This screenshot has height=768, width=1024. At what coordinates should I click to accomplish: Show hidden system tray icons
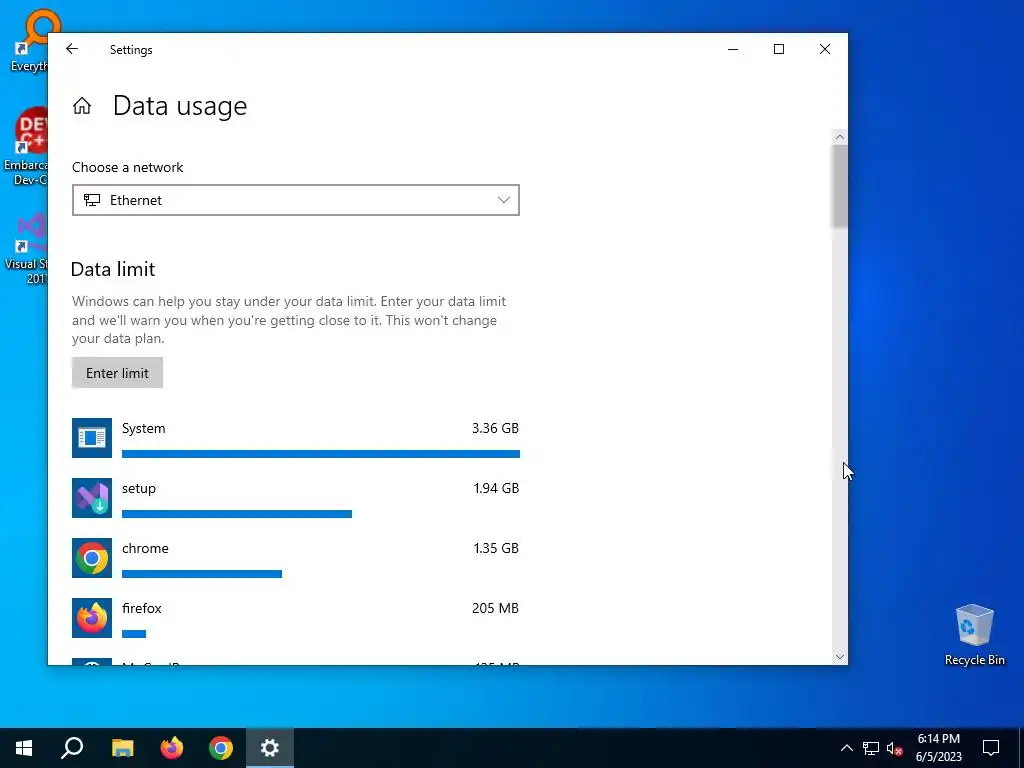[846, 748]
